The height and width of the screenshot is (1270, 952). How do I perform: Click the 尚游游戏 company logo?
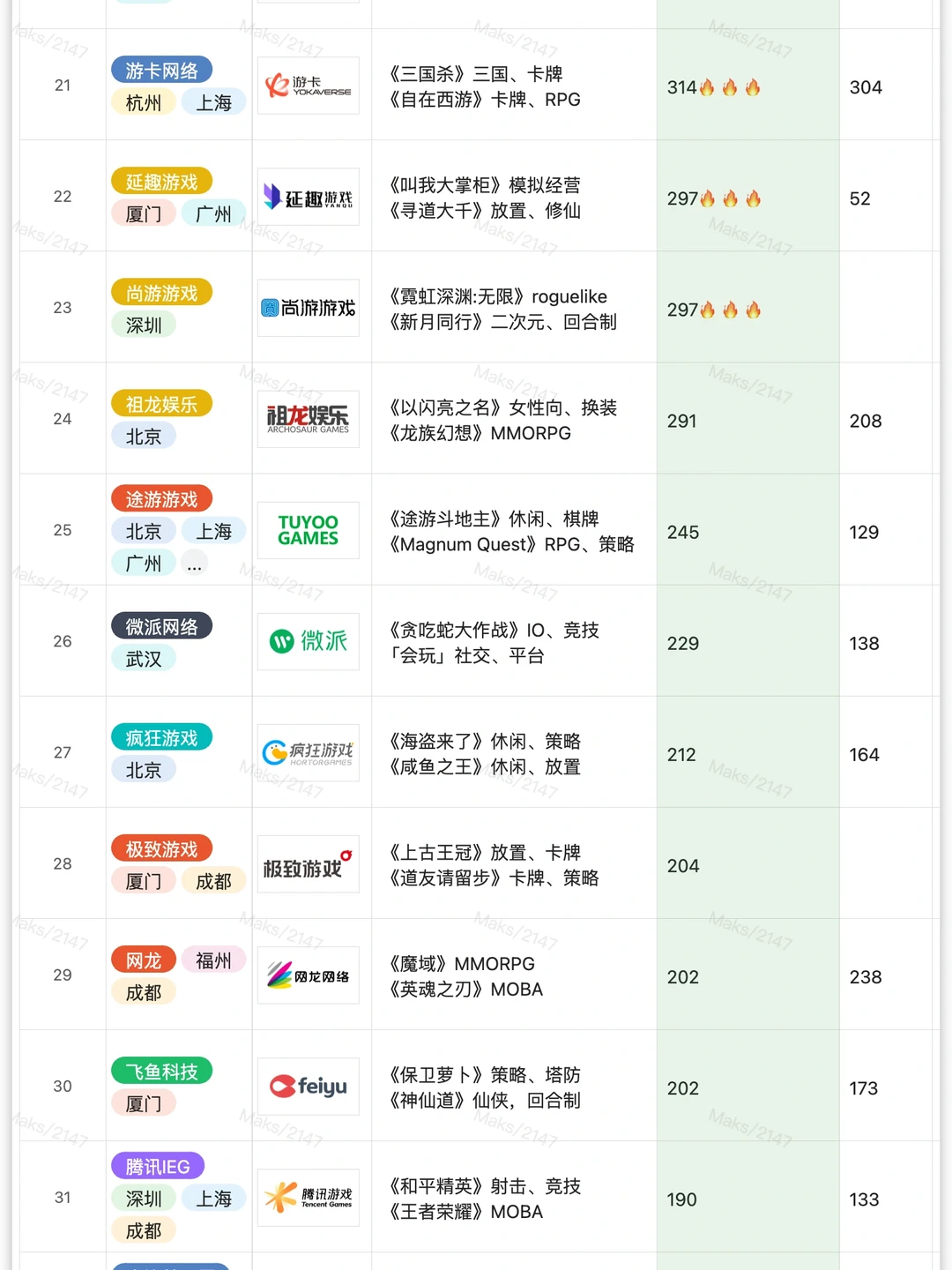coord(309,308)
